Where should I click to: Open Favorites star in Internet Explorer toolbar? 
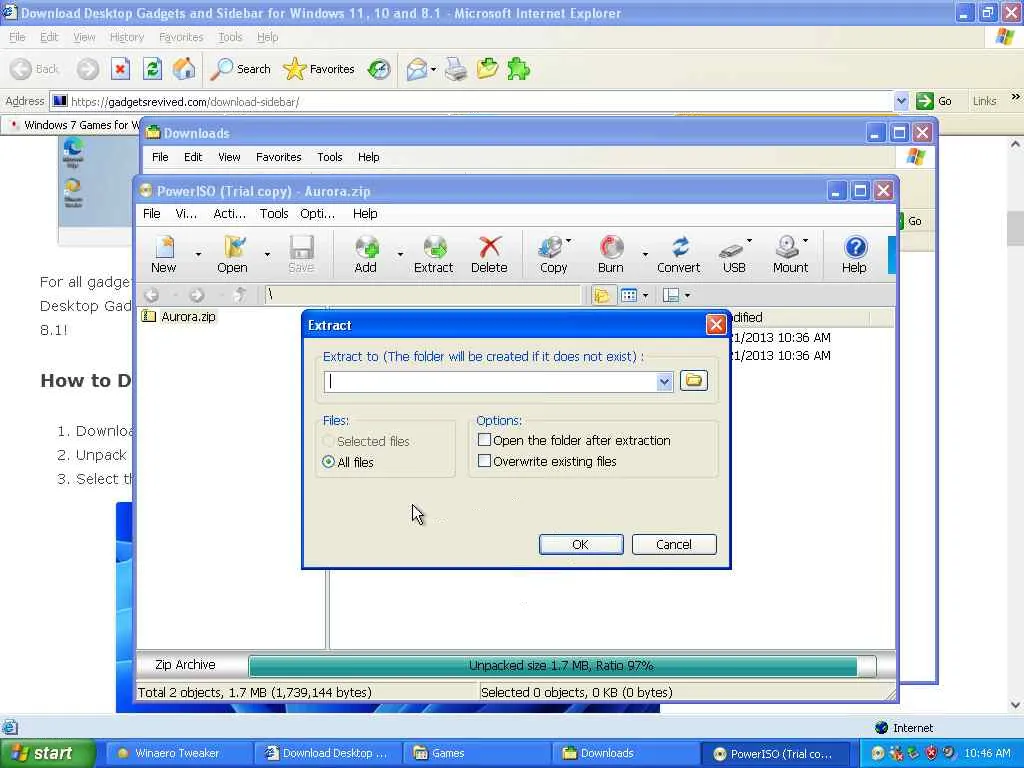[319, 69]
